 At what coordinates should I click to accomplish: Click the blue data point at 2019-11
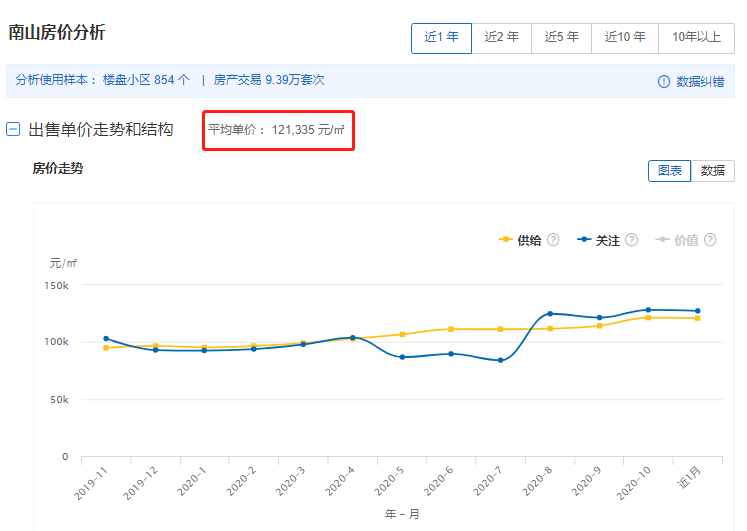[106, 339]
